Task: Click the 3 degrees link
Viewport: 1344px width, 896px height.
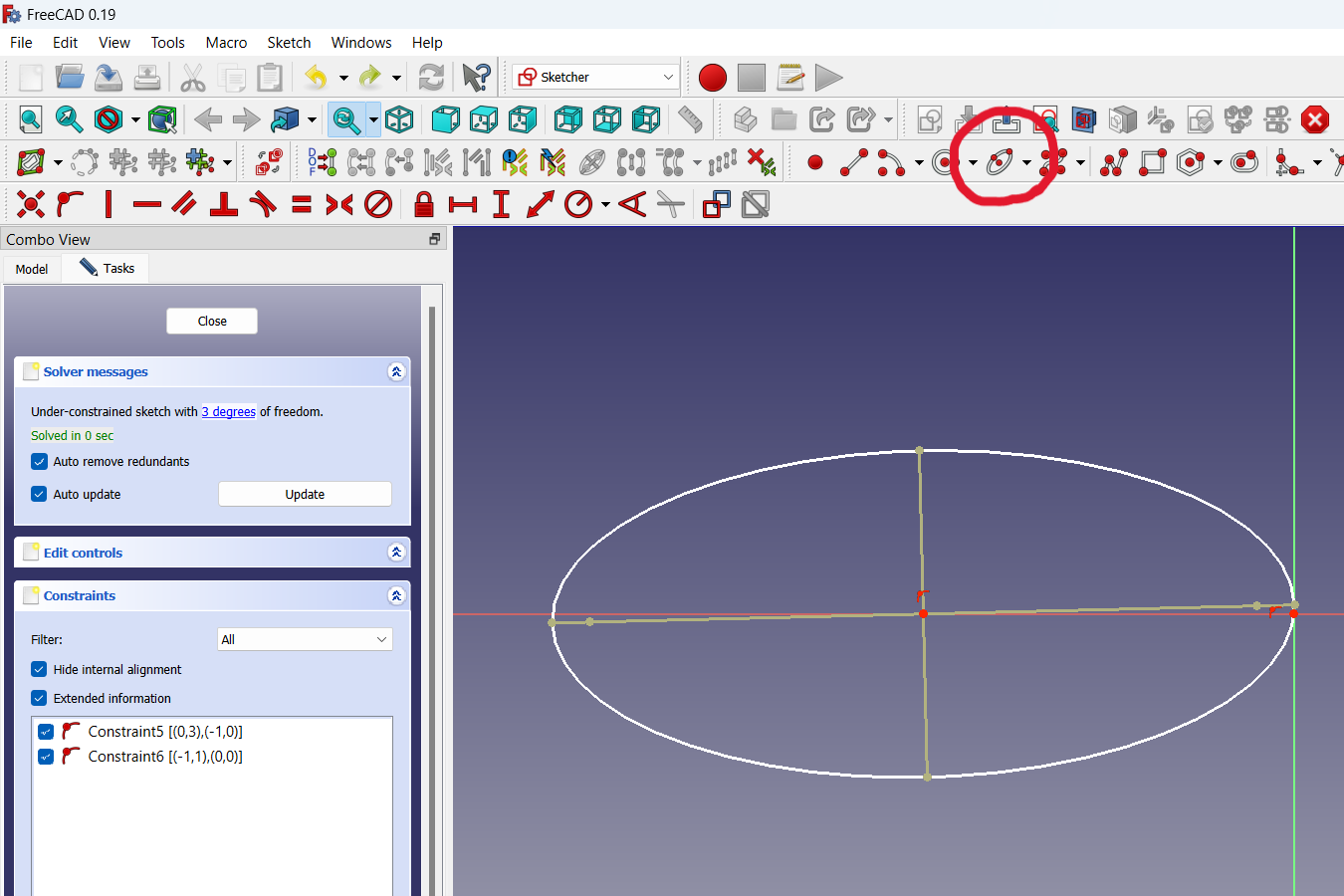Action: pos(229,412)
